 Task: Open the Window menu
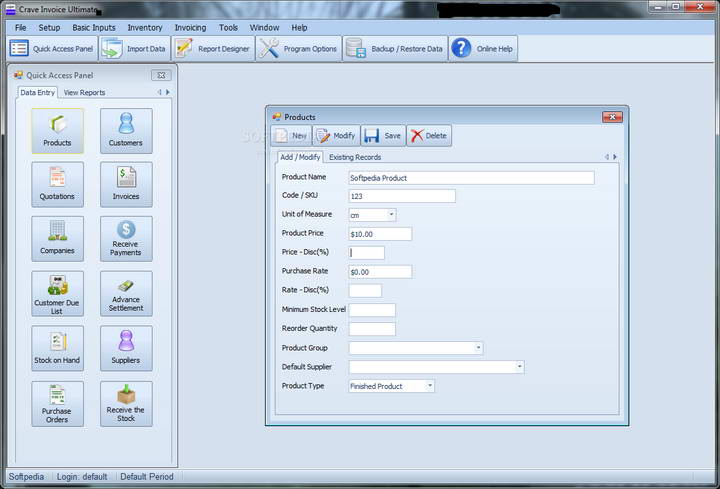[264, 28]
